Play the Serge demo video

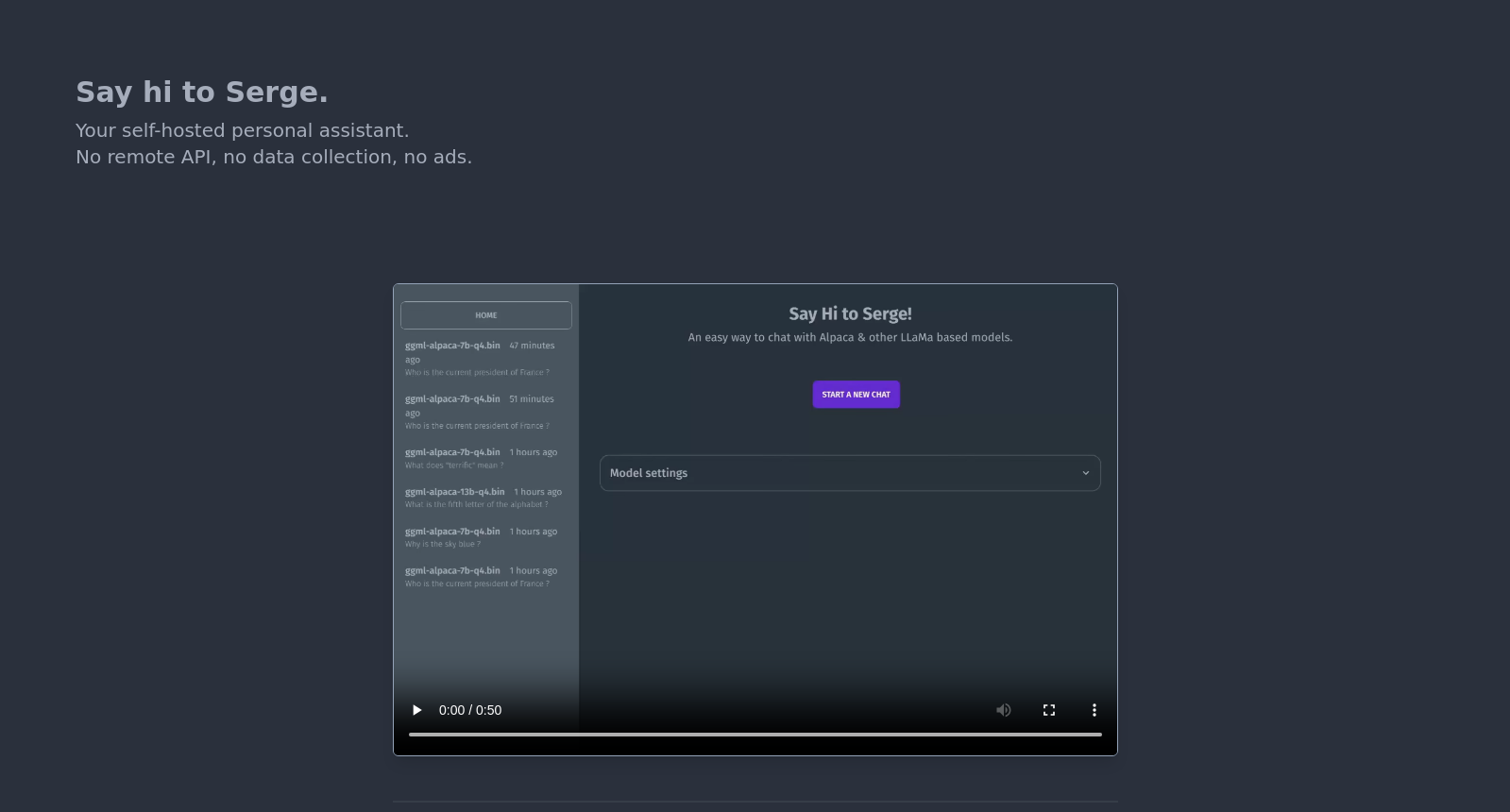[416, 710]
